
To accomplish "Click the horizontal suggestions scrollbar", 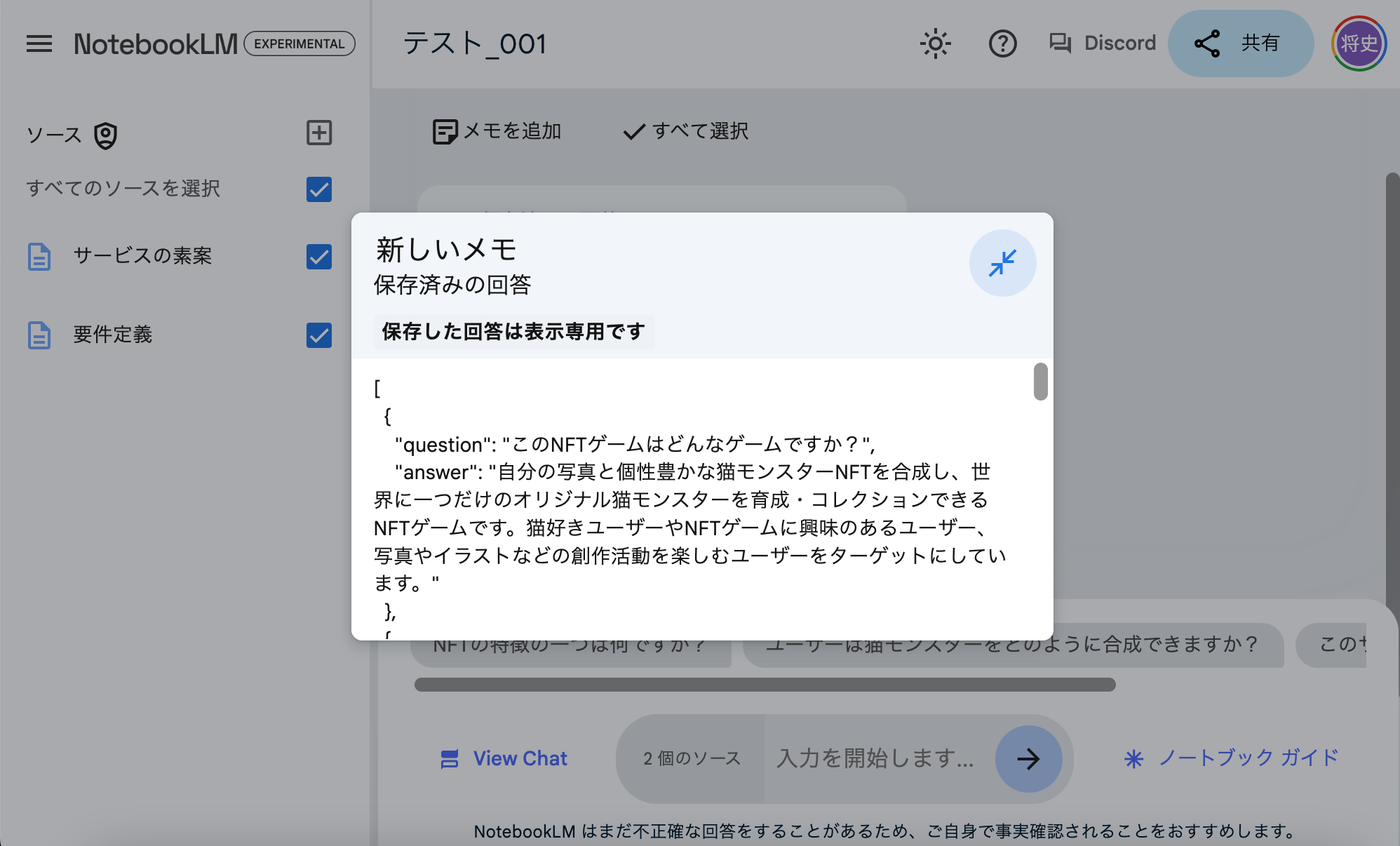I will tap(765, 685).
